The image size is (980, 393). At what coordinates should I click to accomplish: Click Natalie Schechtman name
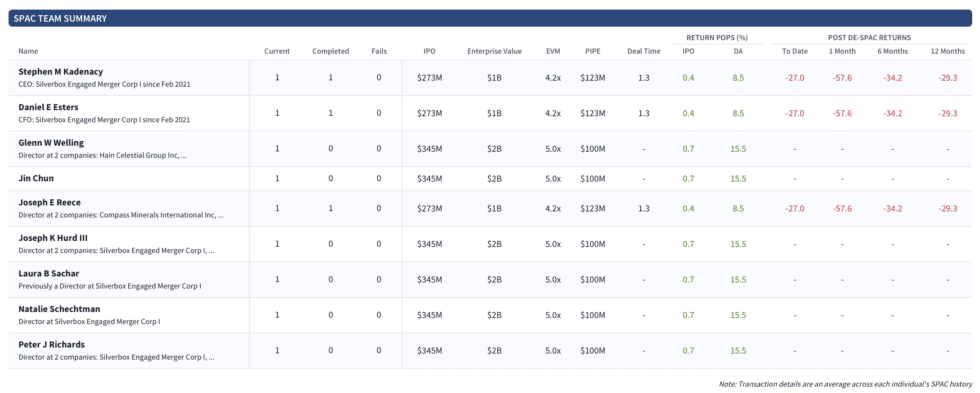pyautogui.click(x=59, y=309)
